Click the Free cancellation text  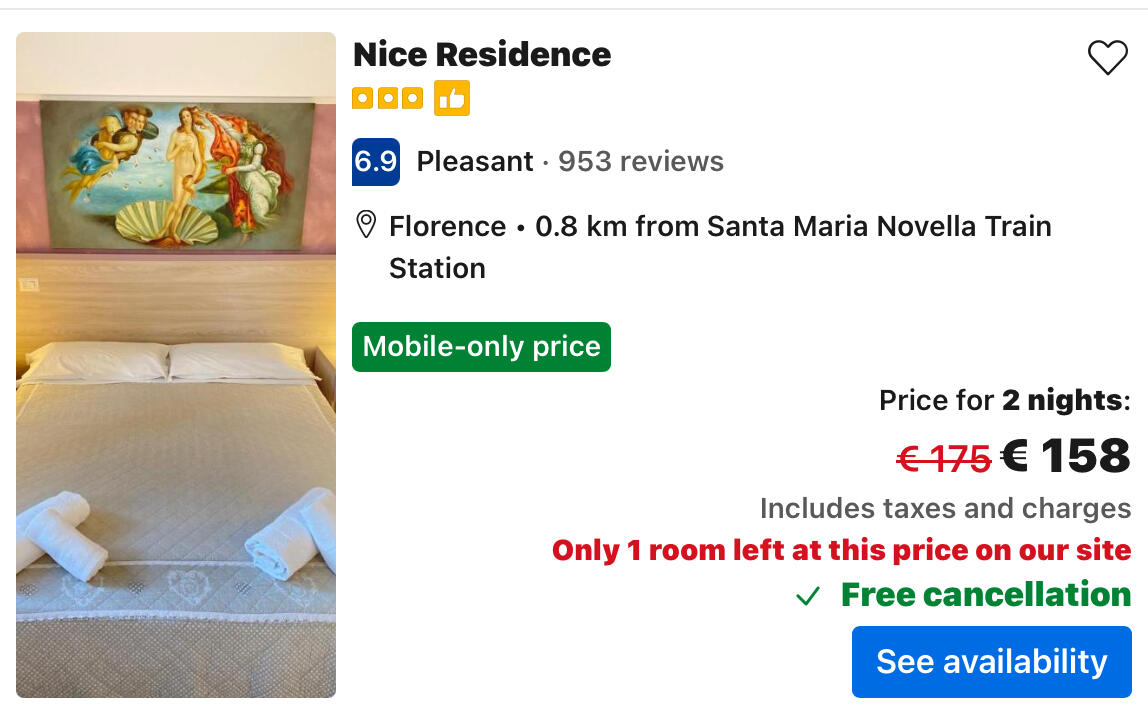pyautogui.click(x=986, y=595)
